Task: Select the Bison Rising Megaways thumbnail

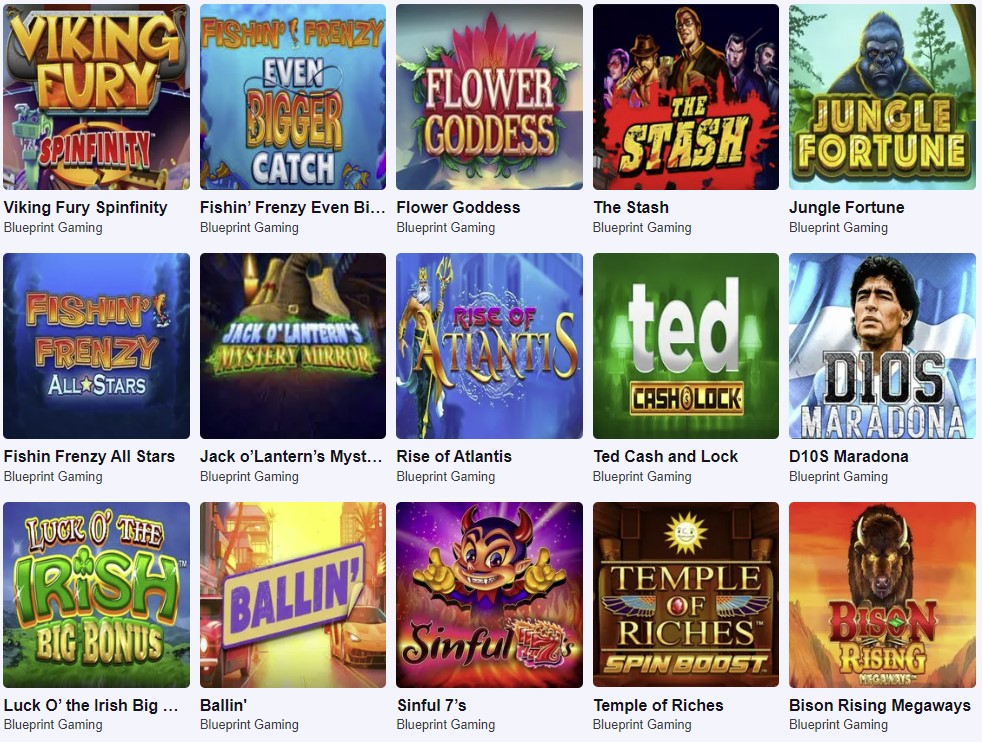Action: tap(882, 595)
